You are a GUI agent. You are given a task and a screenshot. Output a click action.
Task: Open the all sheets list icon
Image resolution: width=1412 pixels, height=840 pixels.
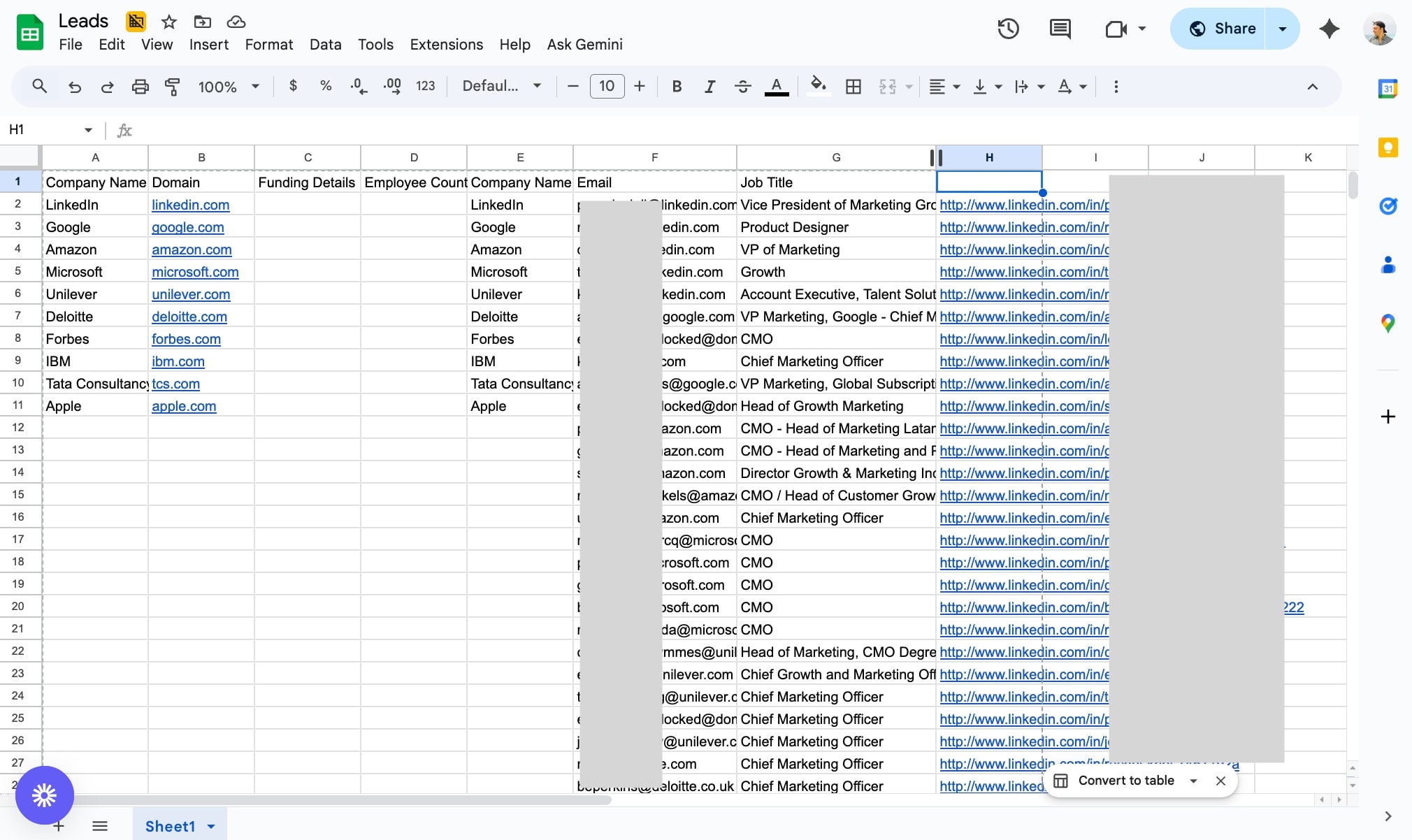point(100,826)
